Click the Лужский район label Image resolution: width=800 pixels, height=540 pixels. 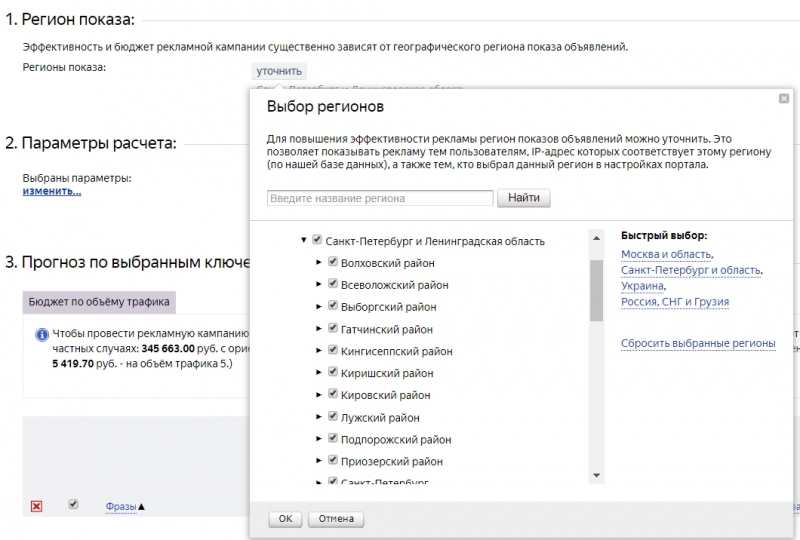pos(380,418)
